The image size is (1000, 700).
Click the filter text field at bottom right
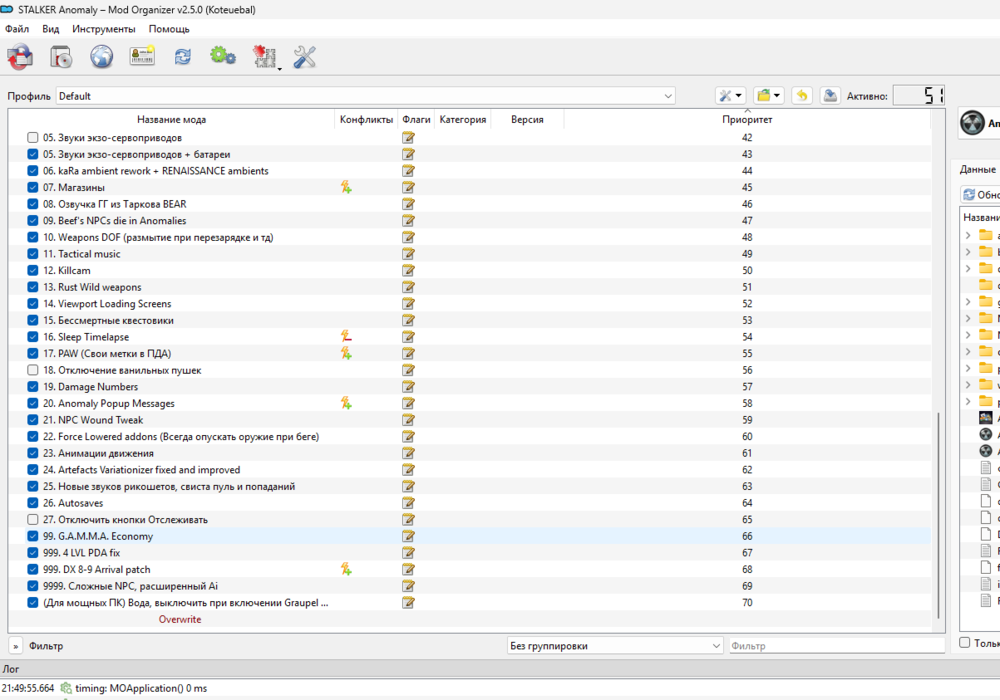coord(835,646)
